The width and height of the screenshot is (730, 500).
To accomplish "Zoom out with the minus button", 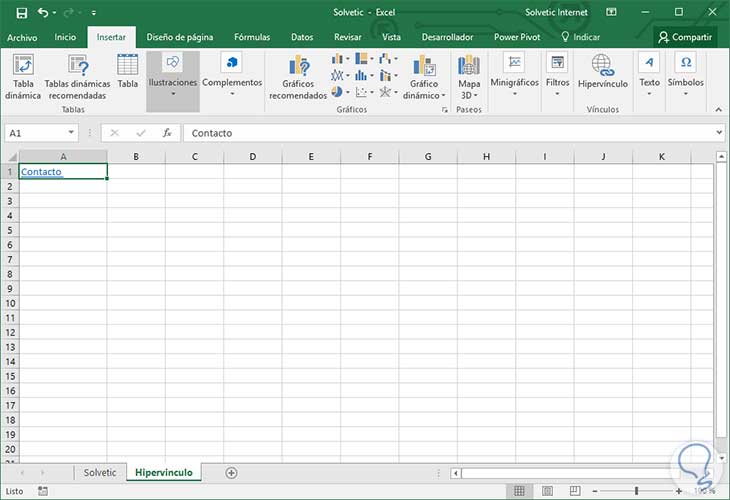I will click(595, 491).
